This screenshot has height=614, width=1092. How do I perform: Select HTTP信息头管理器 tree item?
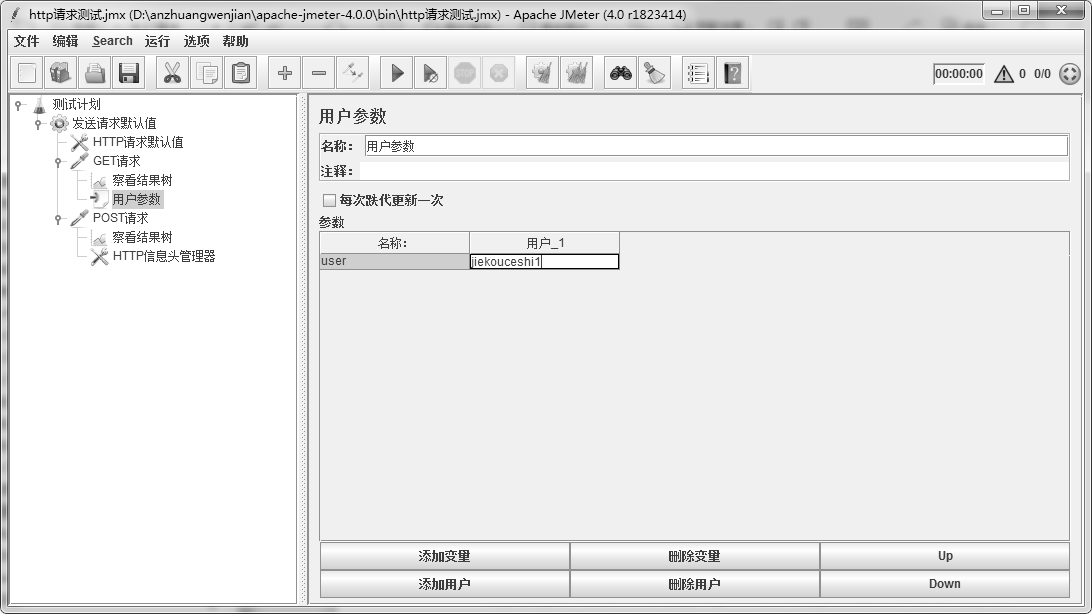164,256
